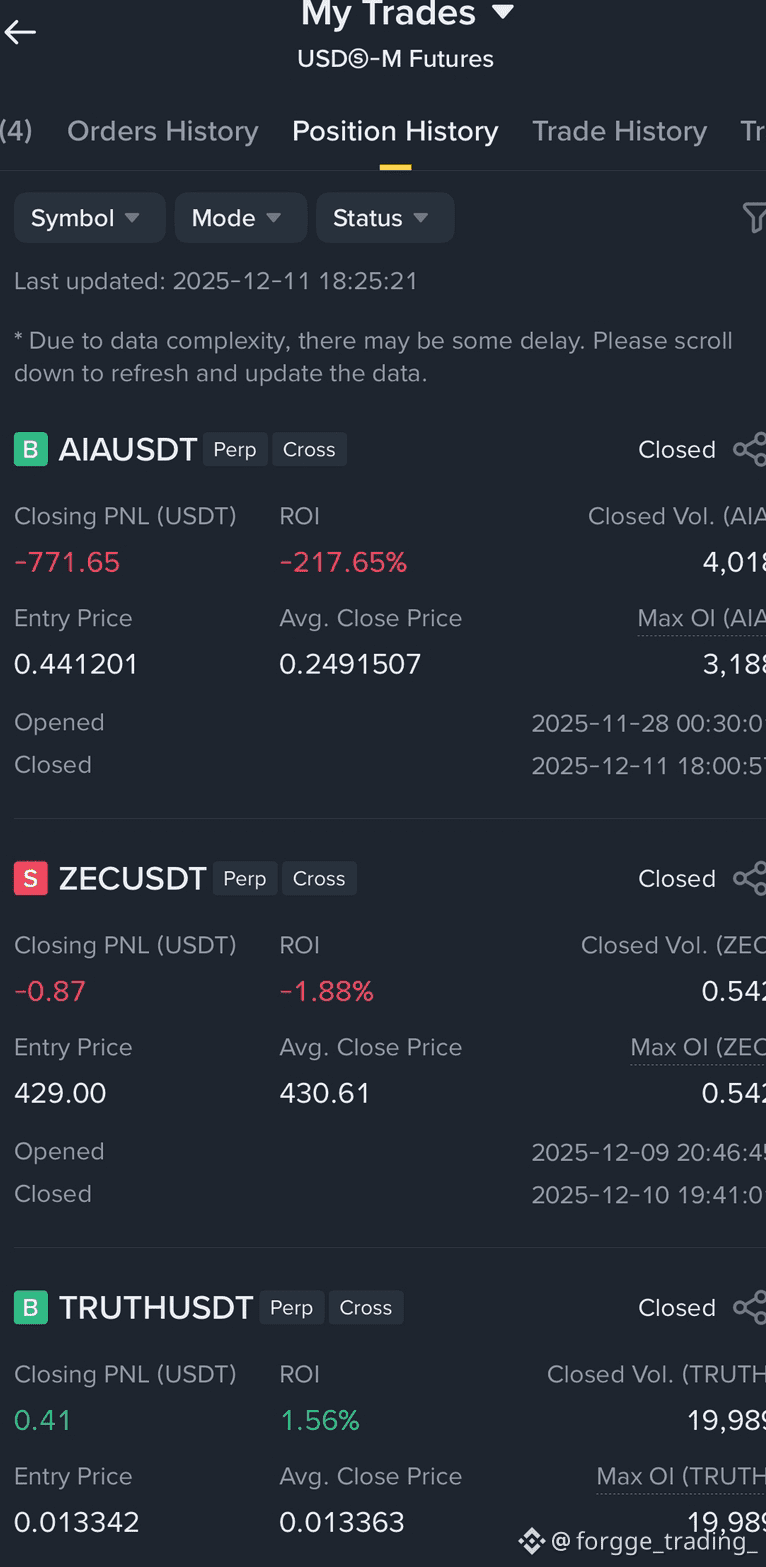Open the Status filter dropdown
Screen dimensions: 766x1567
coord(385,218)
